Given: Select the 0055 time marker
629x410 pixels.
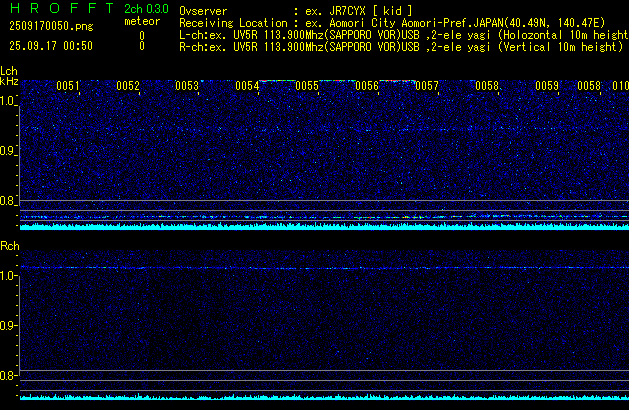Looking at the screenshot, I should click(x=307, y=86).
